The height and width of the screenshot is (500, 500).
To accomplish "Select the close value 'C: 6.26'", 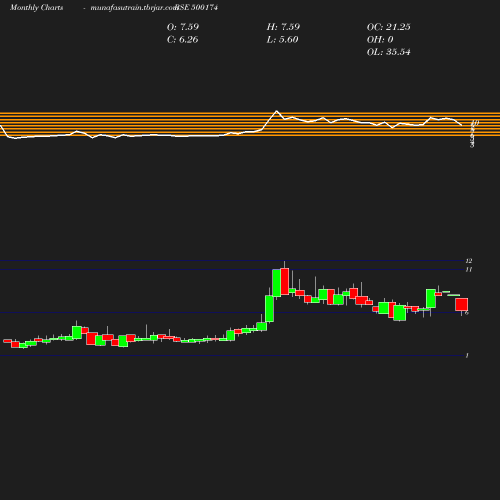I will tap(182, 39).
